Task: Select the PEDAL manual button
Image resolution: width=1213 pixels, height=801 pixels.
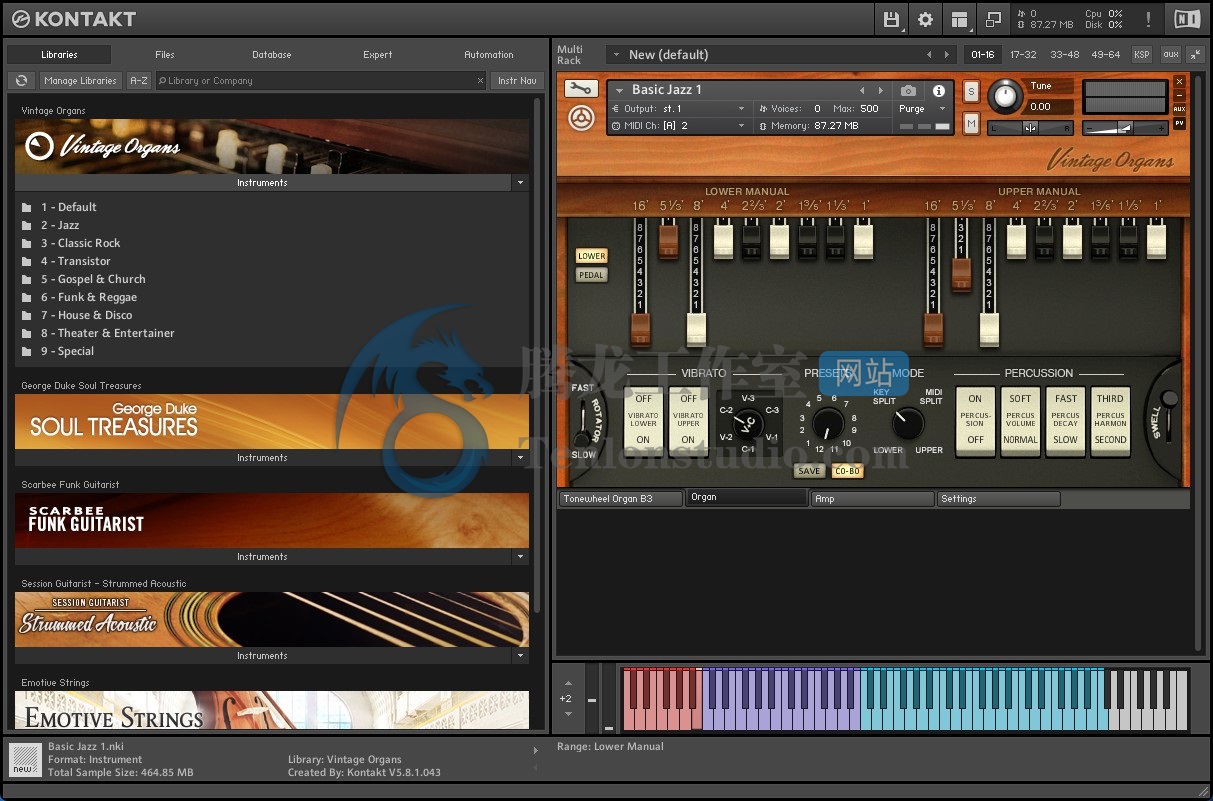Action: click(x=591, y=275)
